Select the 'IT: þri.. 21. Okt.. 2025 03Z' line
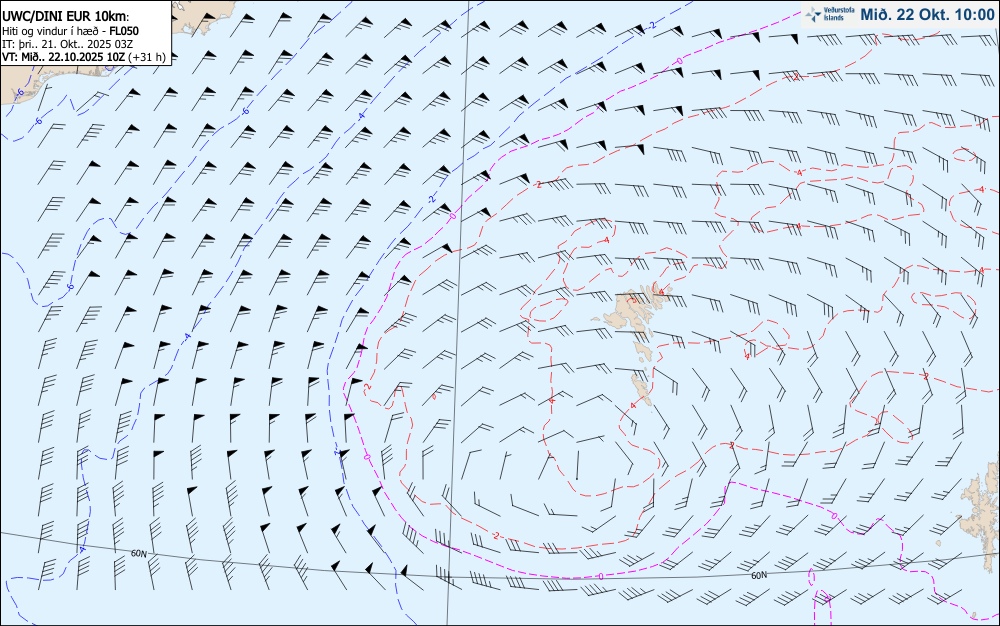Image resolution: width=1000 pixels, height=626 pixels. (x=67, y=44)
